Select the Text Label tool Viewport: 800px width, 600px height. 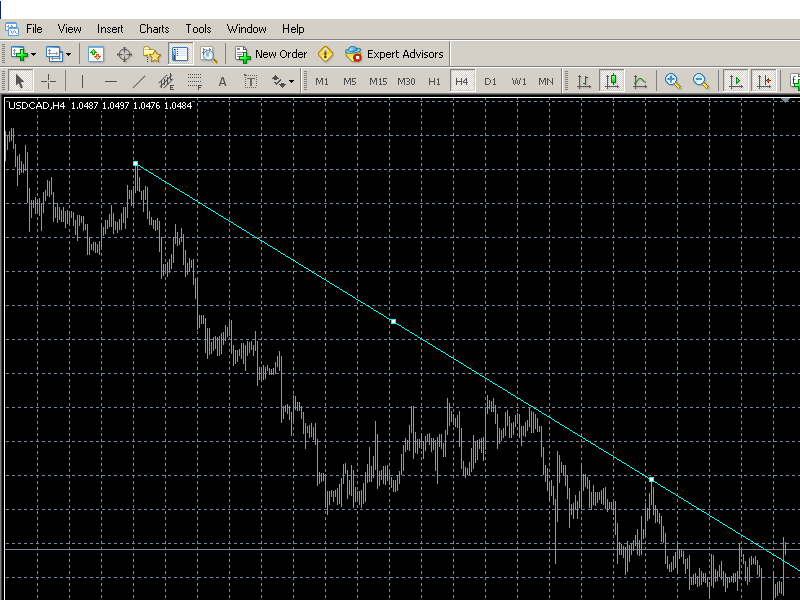click(x=222, y=81)
